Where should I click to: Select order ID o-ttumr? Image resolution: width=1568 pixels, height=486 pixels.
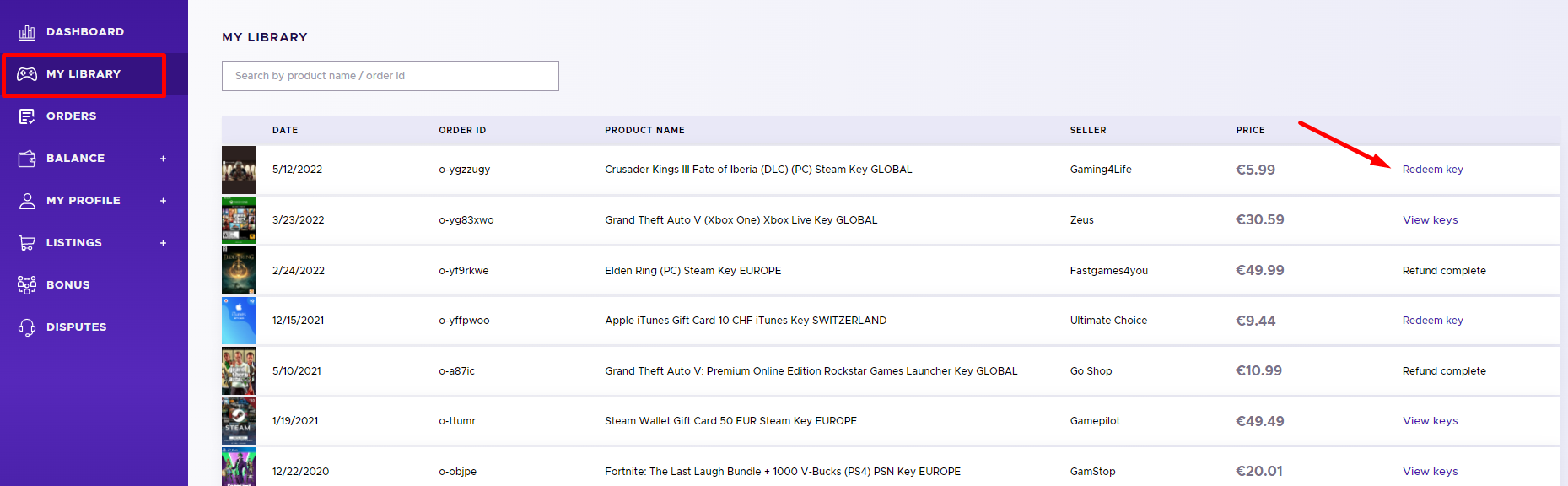(x=457, y=421)
